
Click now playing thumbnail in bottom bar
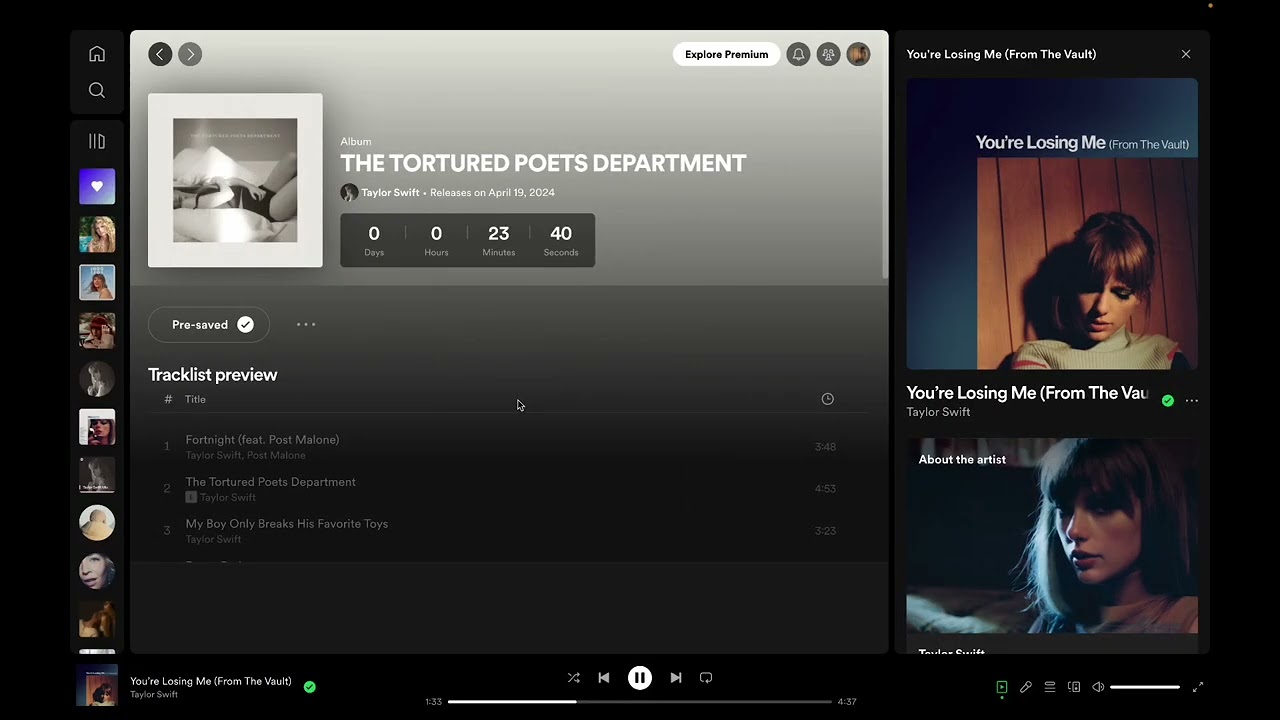click(97, 686)
